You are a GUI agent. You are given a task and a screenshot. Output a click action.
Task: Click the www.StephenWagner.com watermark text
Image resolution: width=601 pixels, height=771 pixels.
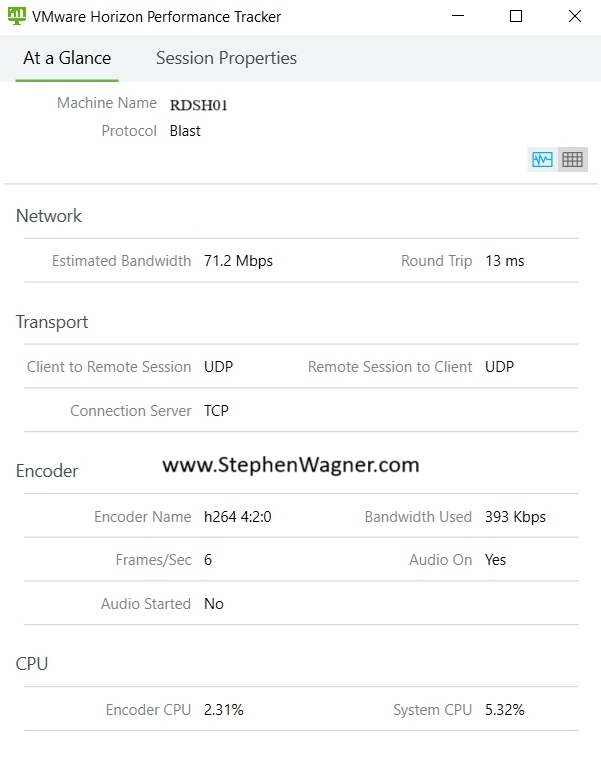(x=291, y=465)
